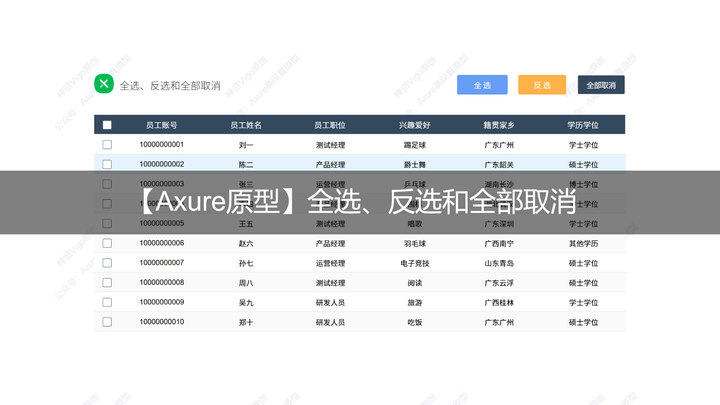The height and width of the screenshot is (405, 720).
Task: Click 运营经理 in the 孙七 row
Action: tap(330, 264)
